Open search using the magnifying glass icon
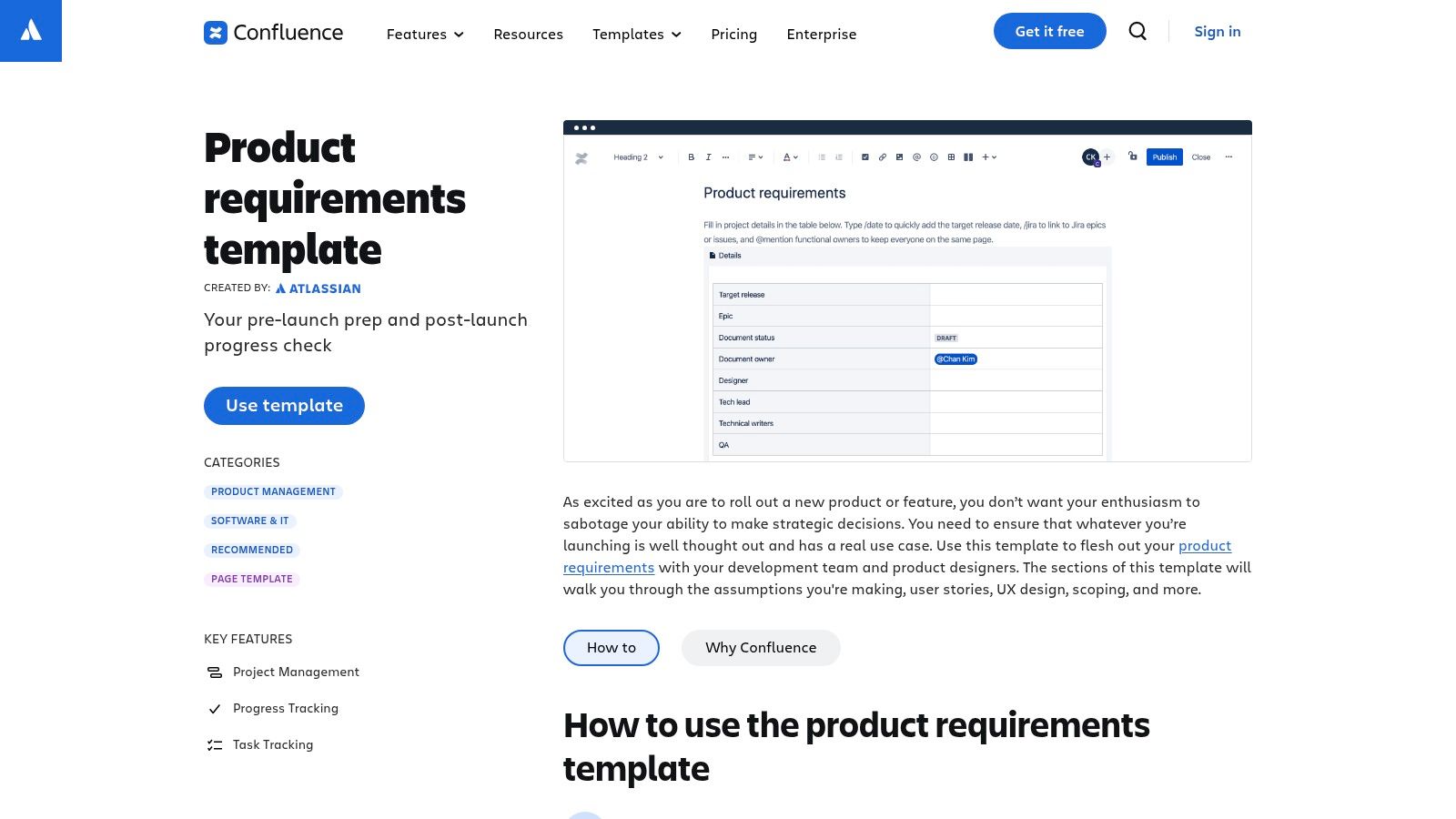The width and height of the screenshot is (1456, 819). click(x=1137, y=31)
